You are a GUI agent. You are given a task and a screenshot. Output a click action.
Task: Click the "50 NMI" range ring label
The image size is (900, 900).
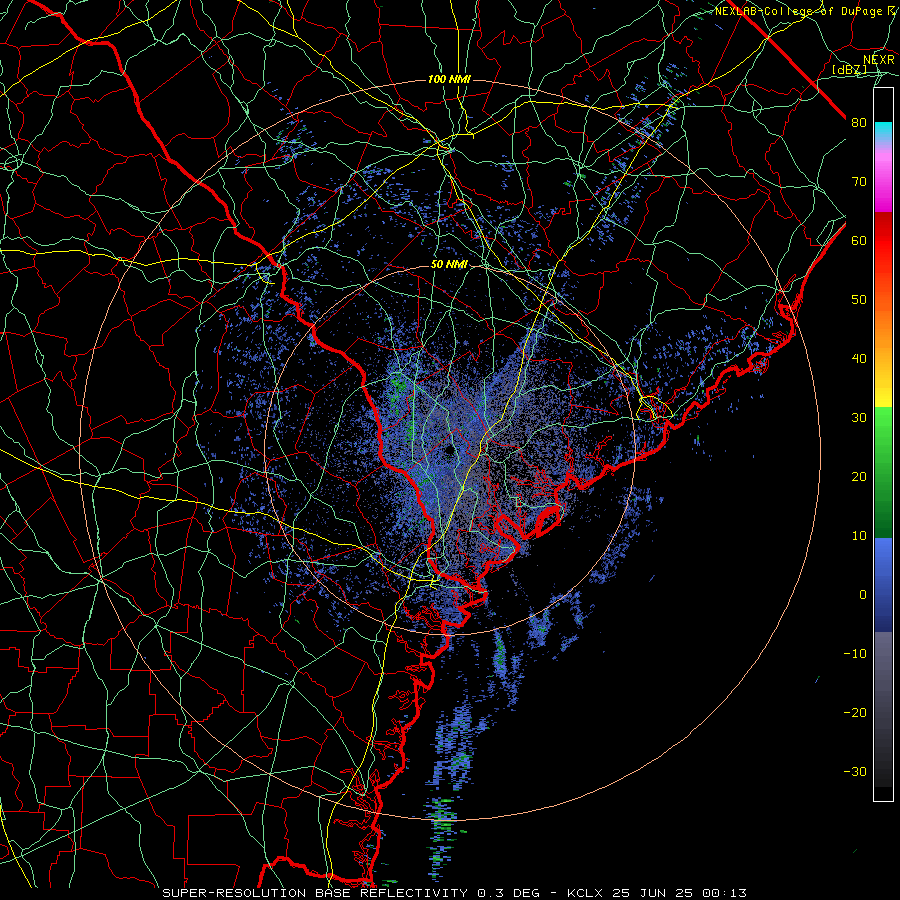click(449, 265)
